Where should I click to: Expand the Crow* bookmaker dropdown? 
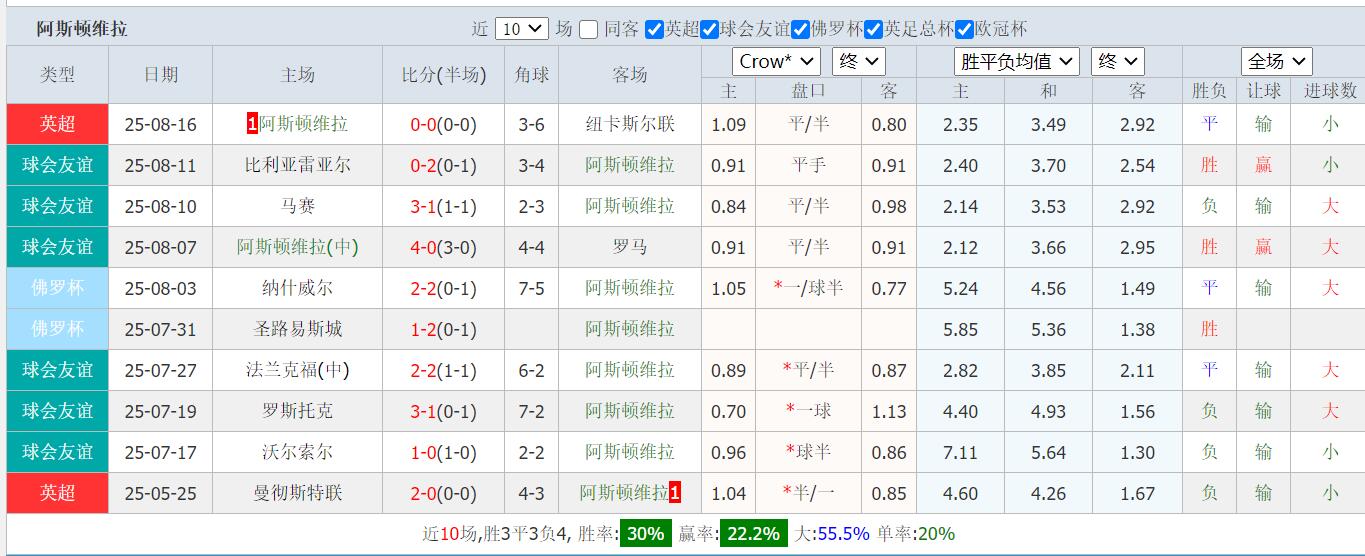pos(776,62)
